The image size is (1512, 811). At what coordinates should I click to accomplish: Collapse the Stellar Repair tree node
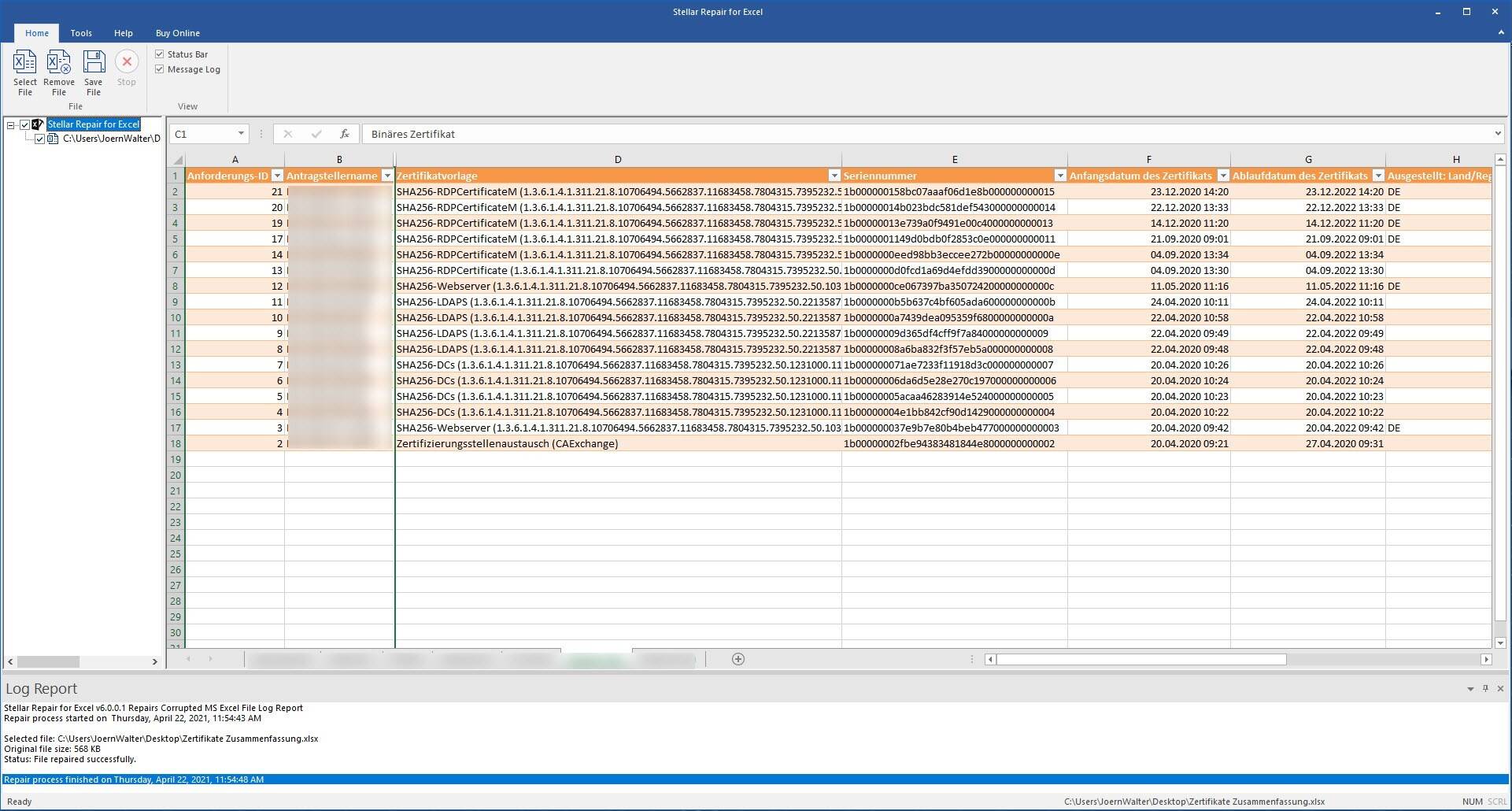point(11,124)
